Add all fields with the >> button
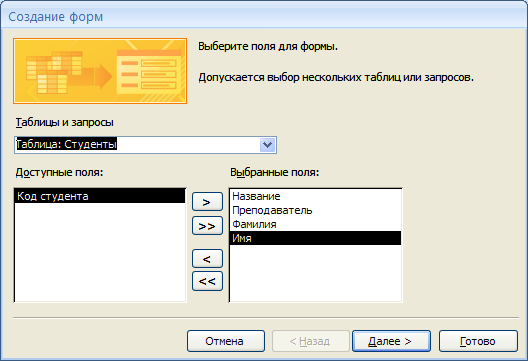The height and width of the screenshot is (361, 528). 207,226
